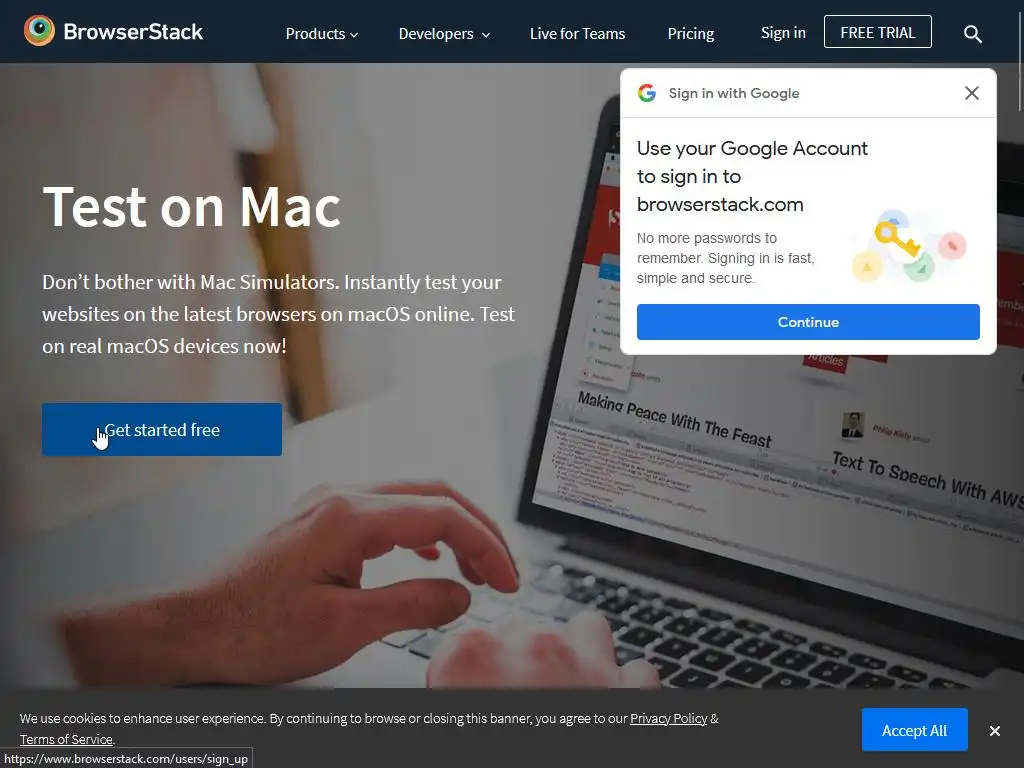Click the BrowserStack eye logo icon

pos(39,31)
